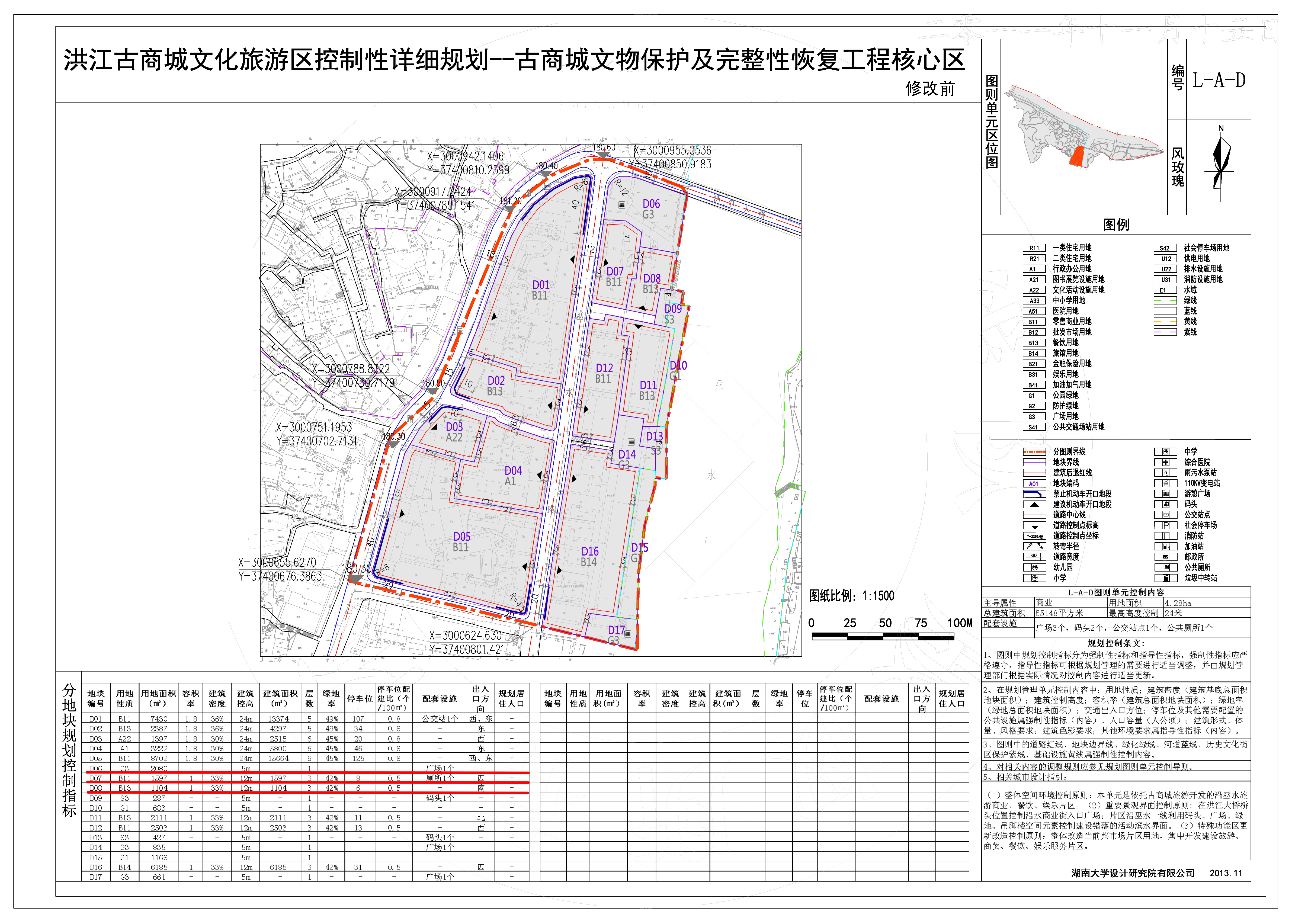Click the 消防站 fire station F icon
Screen dimensions: 1292x924
1165,535
